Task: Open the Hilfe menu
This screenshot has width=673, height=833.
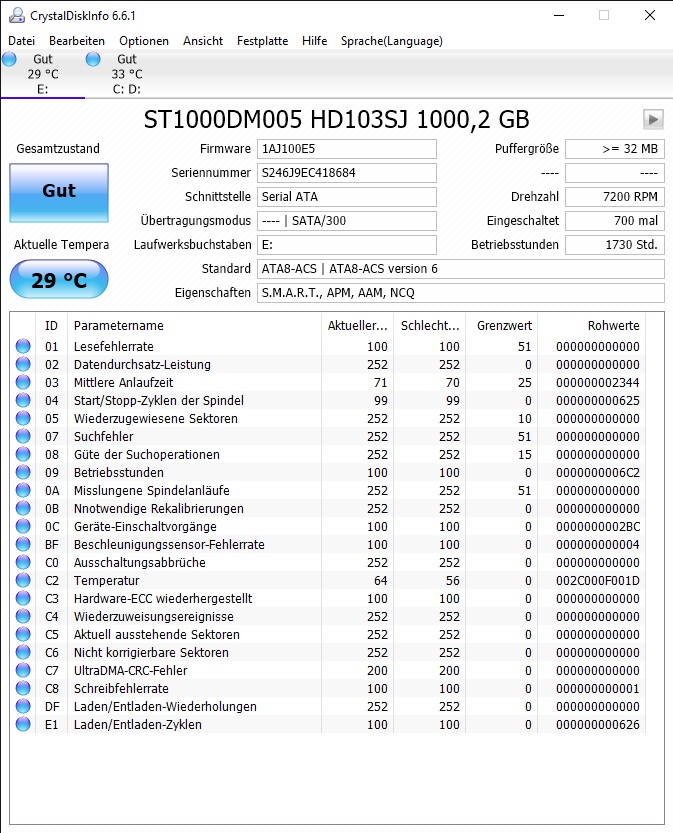Action: (x=314, y=41)
